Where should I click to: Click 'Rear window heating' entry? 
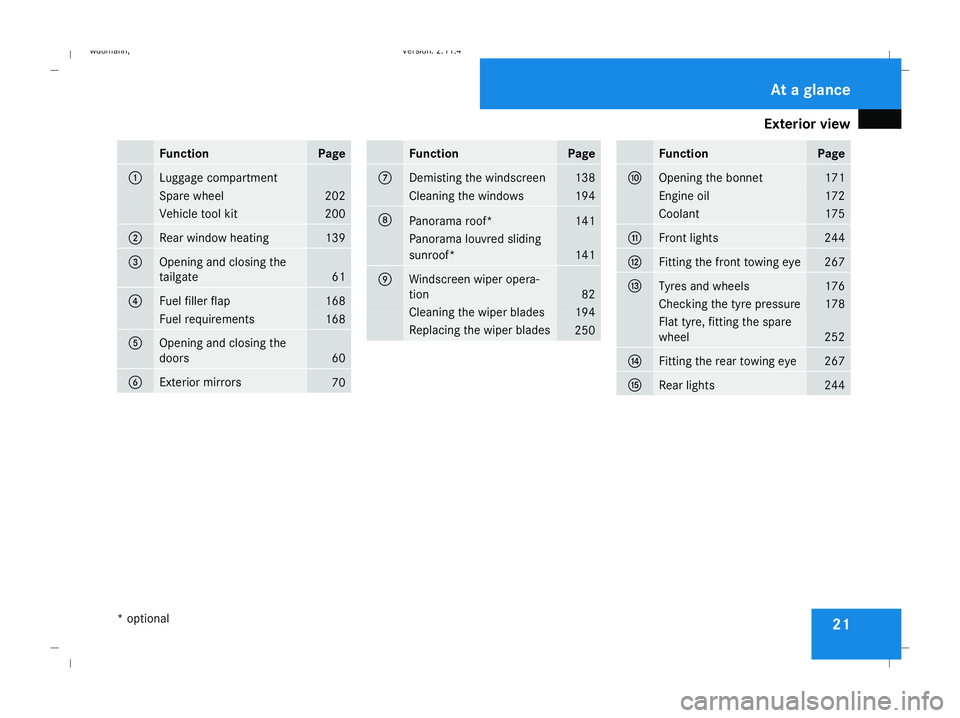pos(214,238)
